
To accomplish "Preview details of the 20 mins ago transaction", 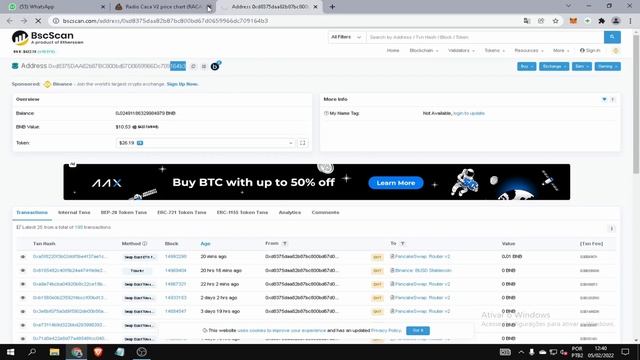I will (x=23, y=257).
